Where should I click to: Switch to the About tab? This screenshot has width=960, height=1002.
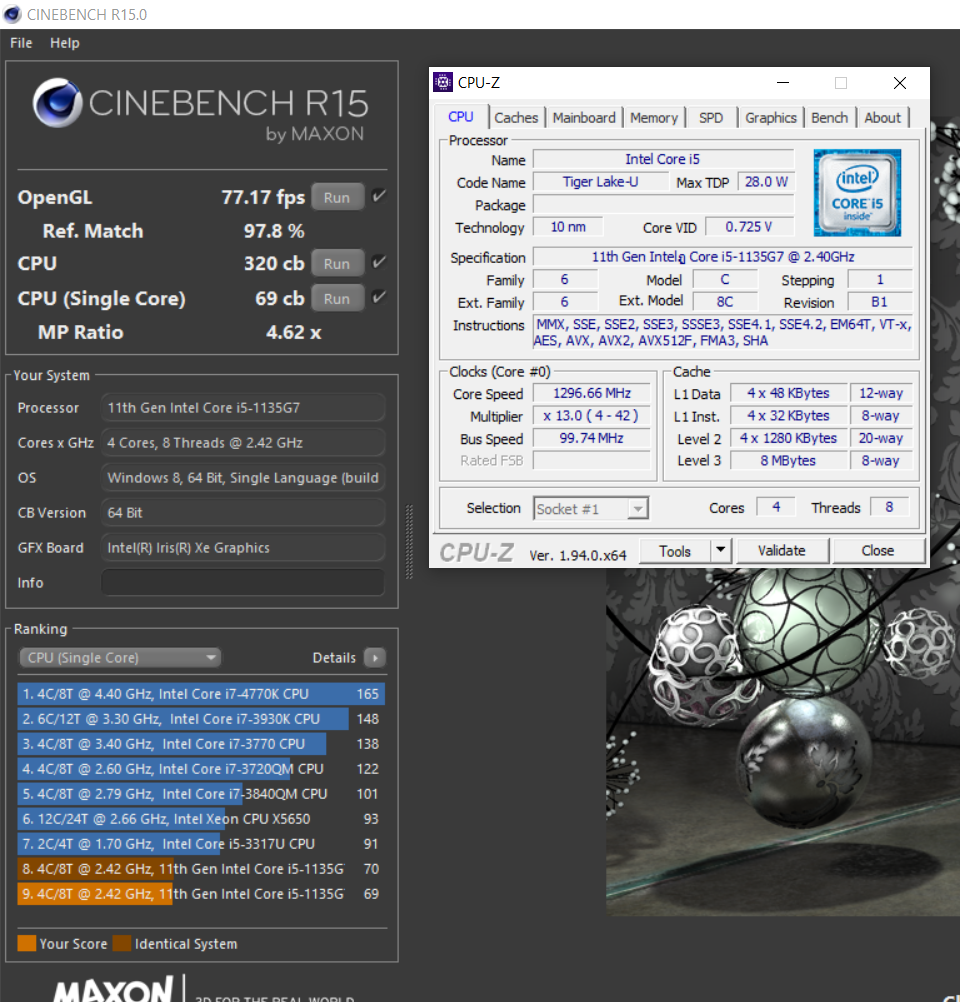tap(882, 118)
